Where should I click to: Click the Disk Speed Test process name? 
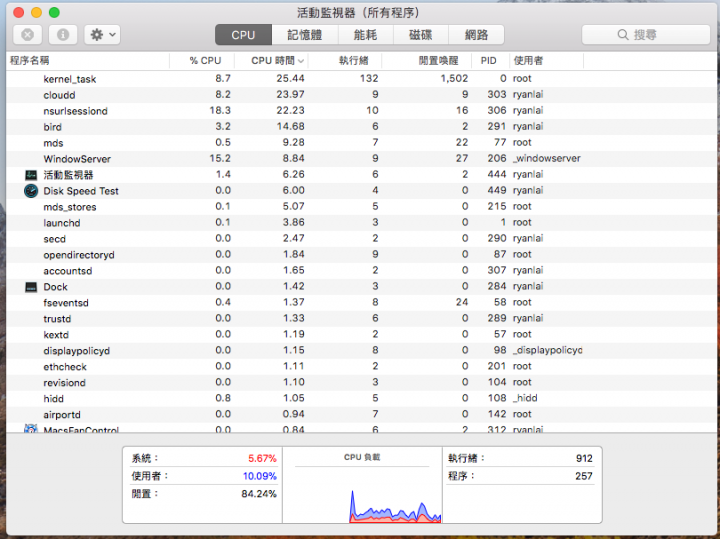81,191
